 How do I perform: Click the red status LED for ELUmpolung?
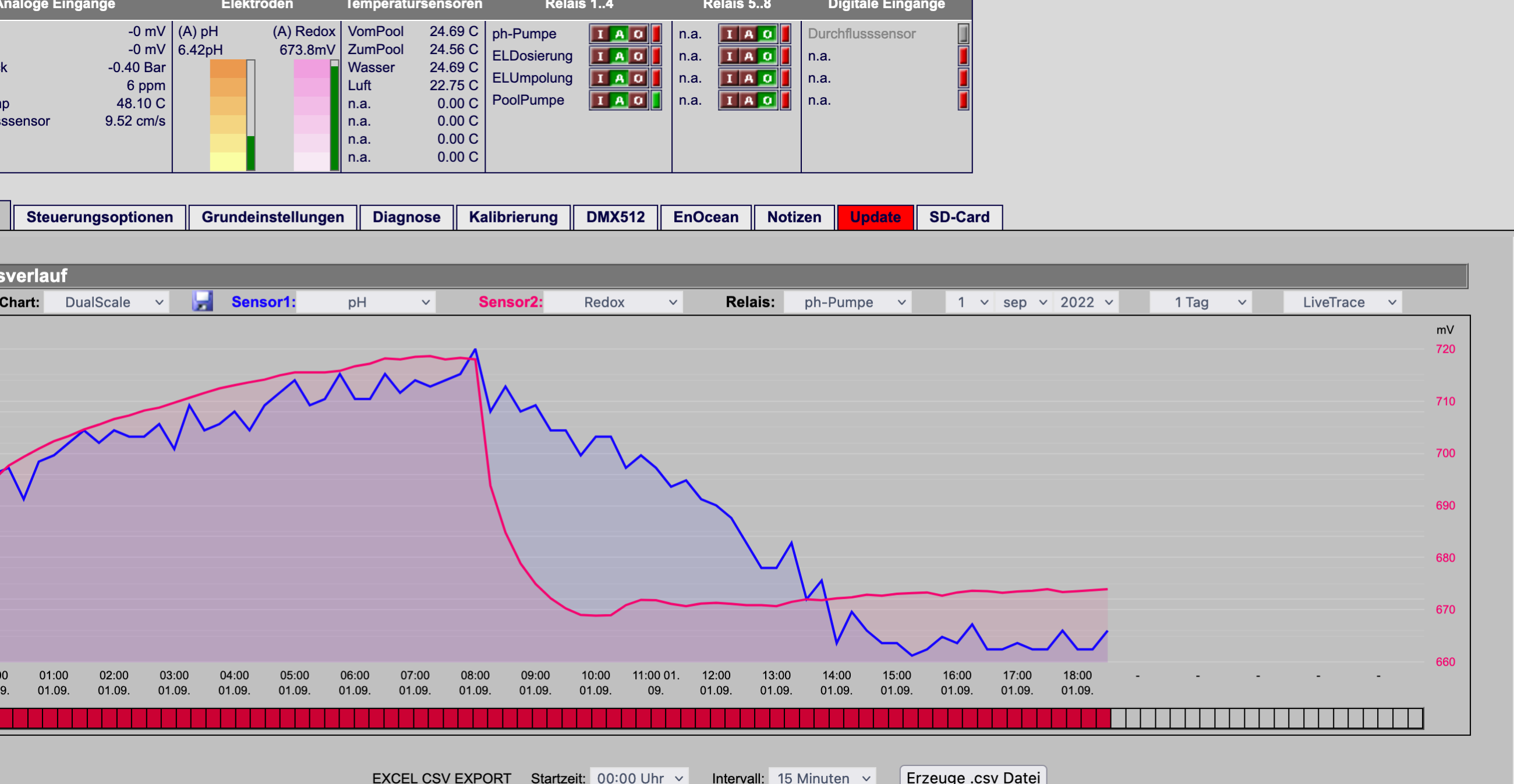click(x=656, y=77)
